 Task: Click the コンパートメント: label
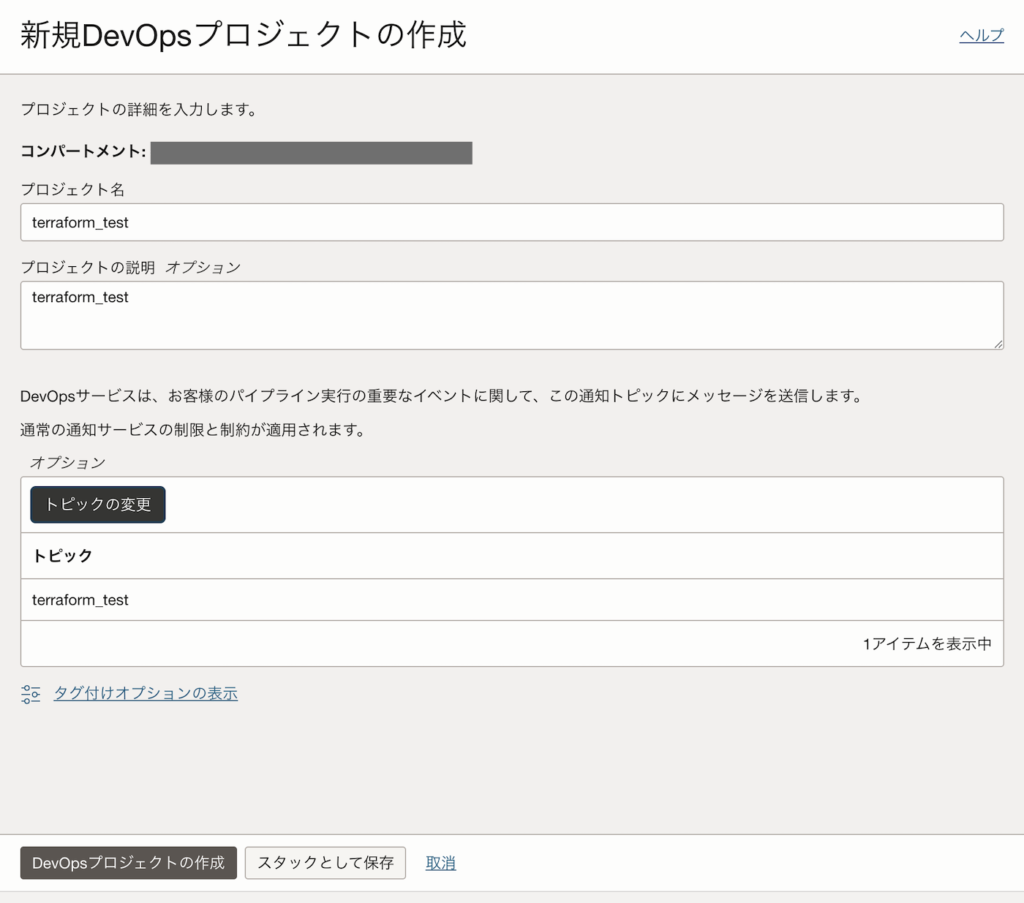[x=83, y=152]
